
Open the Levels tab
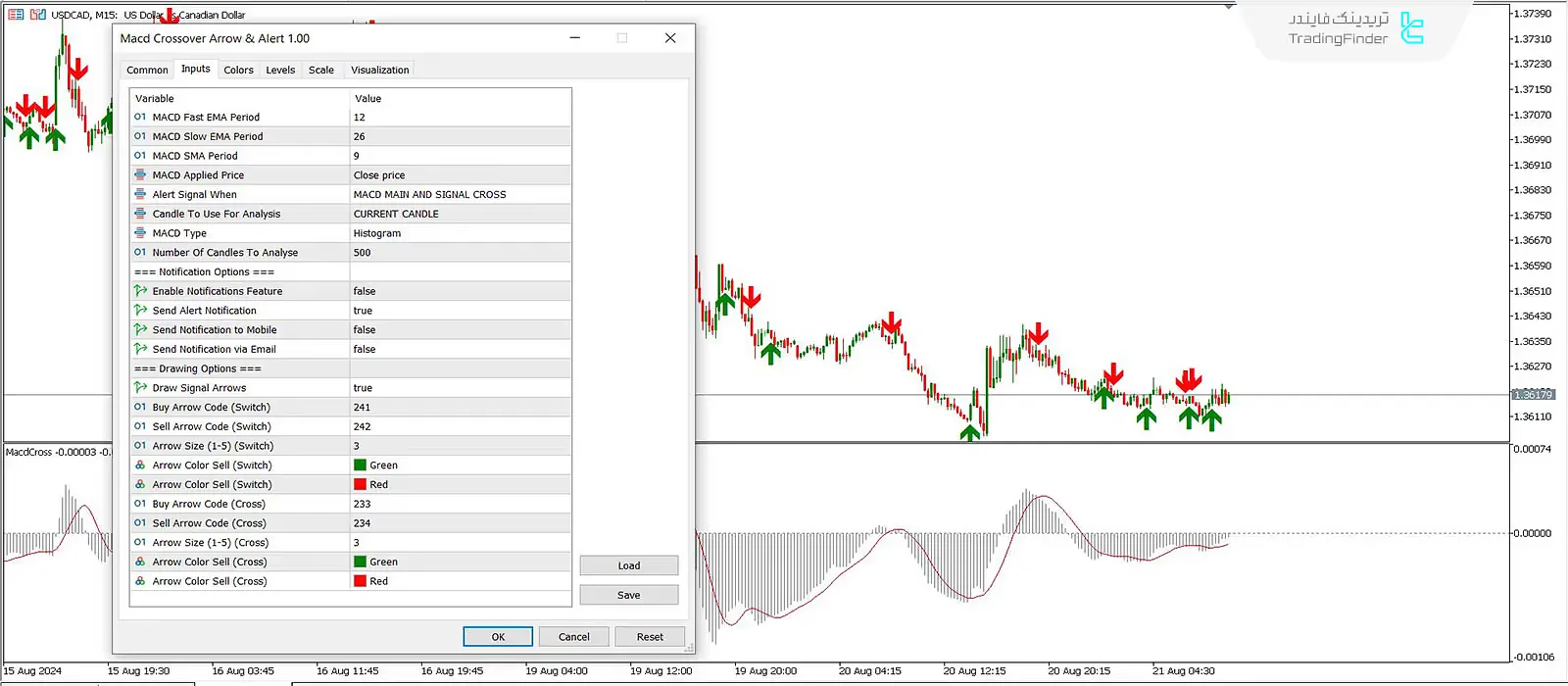click(280, 70)
